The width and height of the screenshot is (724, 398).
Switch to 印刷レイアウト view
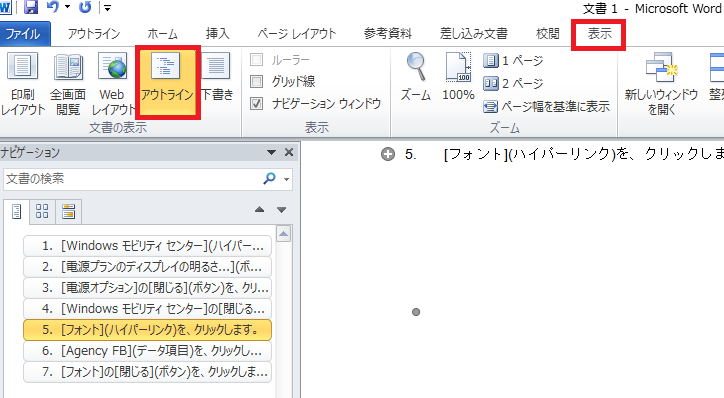[22, 84]
